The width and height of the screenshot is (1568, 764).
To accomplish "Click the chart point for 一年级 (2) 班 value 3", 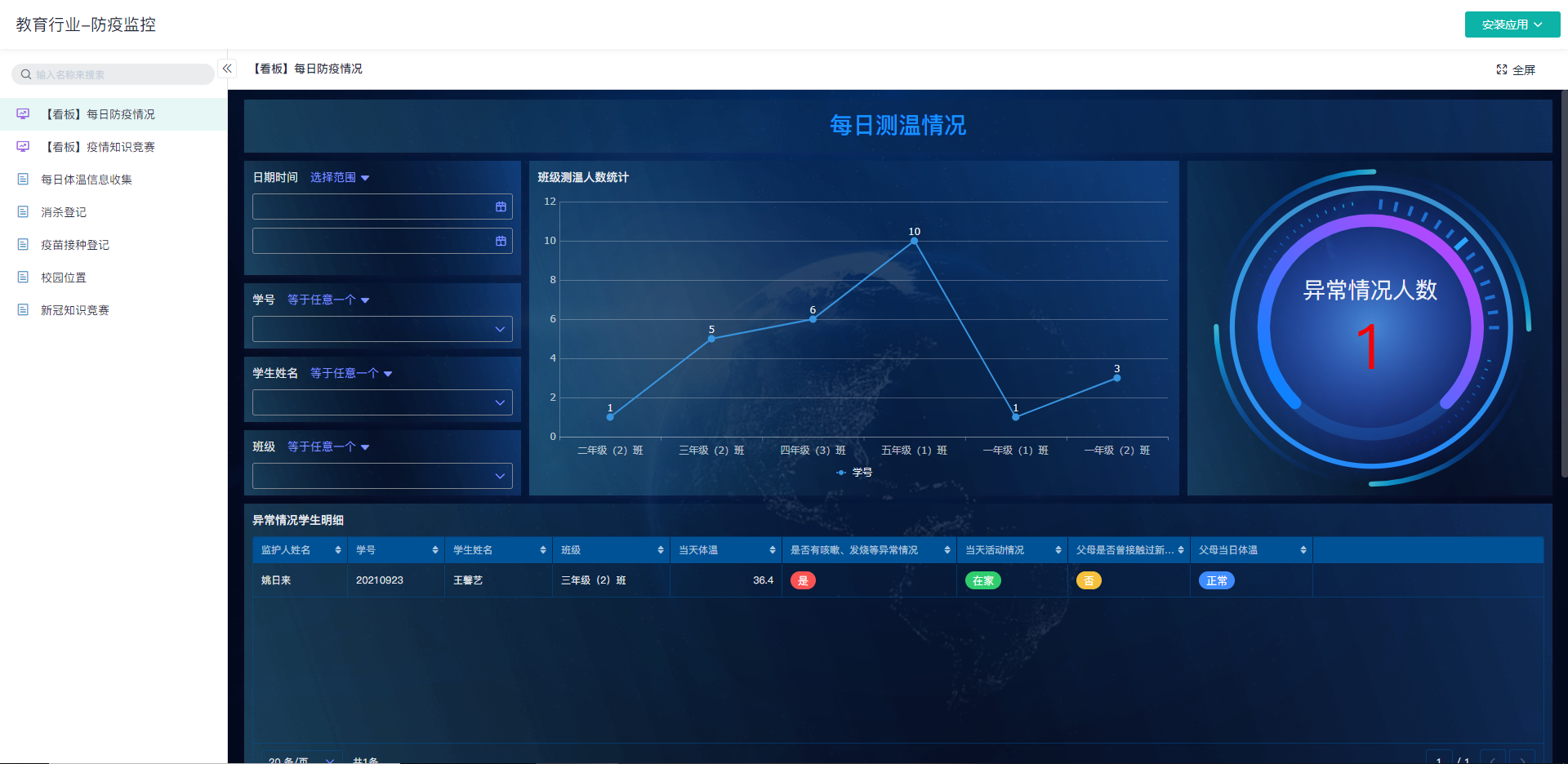I will [x=1116, y=378].
